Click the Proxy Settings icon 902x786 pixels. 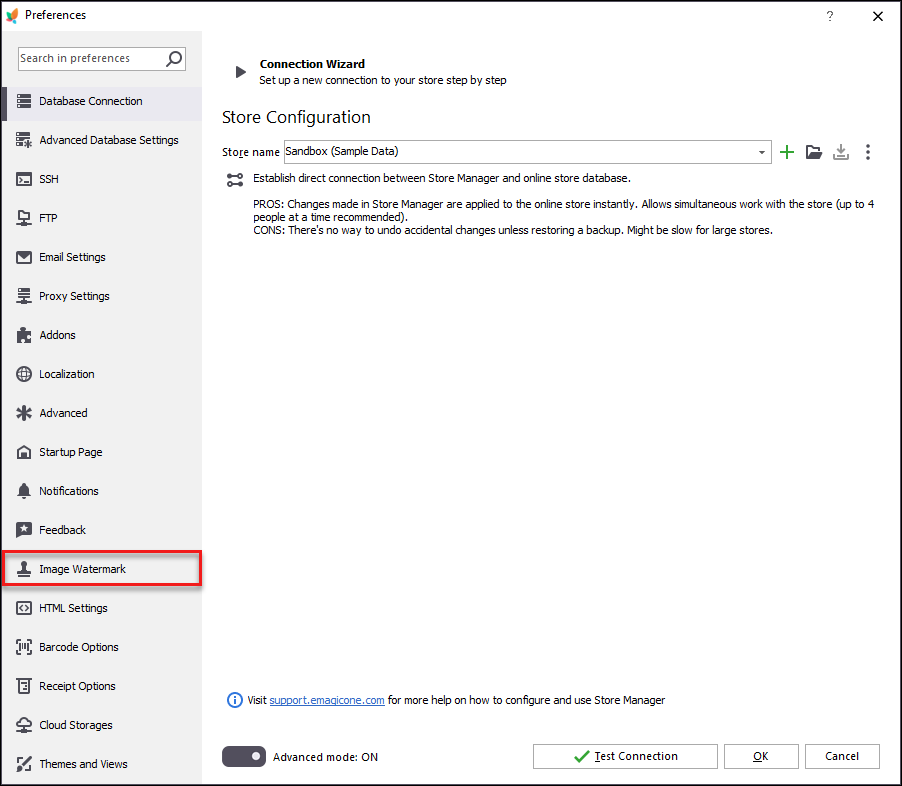tap(24, 296)
